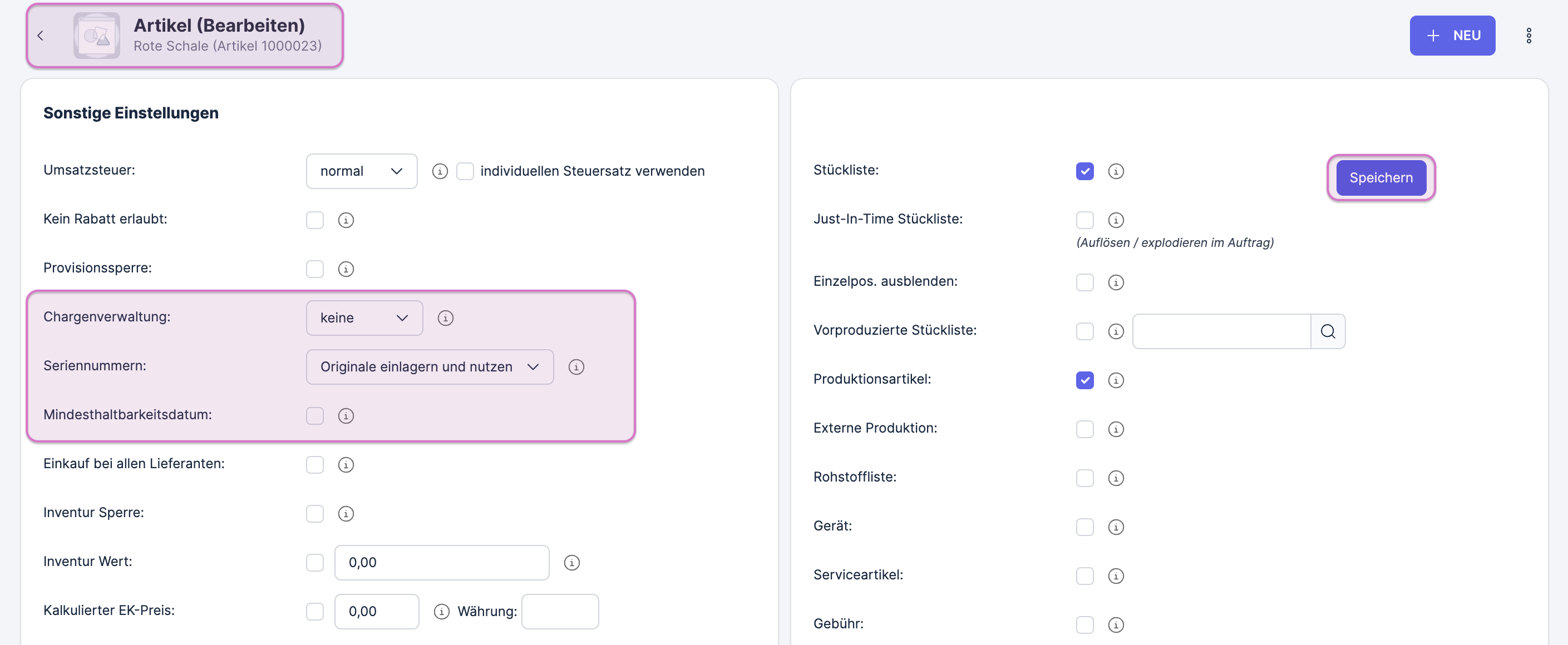The width and height of the screenshot is (1568, 645).
Task: Uncheck the Stückliste checkbox
Action: [x=1084, y=172]
